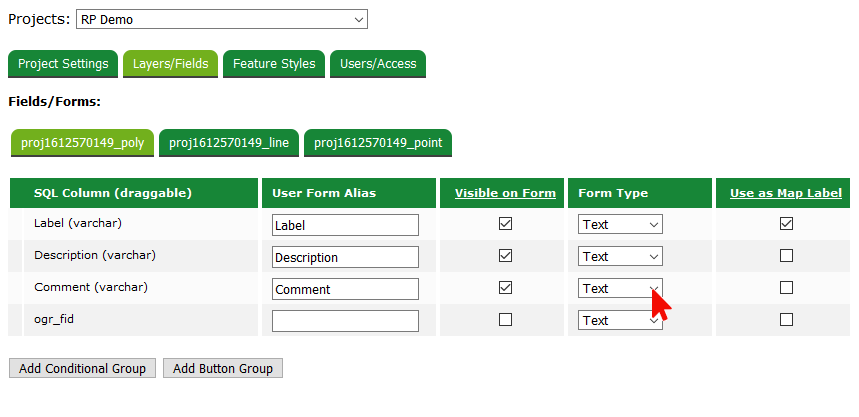This screenshot has width=859, height=417.
Task: Click the empty alias field for ogr_fid
Action: pos(345,321)
